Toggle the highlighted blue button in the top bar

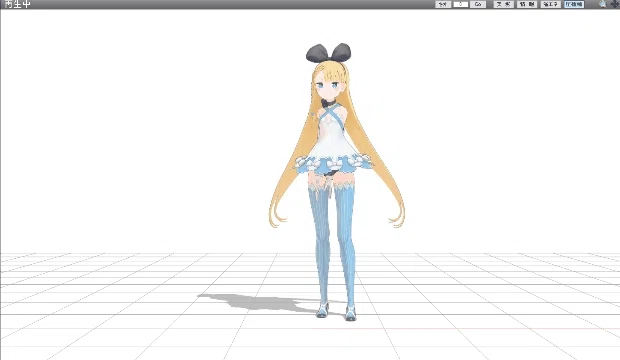click(x=574, y=4)
